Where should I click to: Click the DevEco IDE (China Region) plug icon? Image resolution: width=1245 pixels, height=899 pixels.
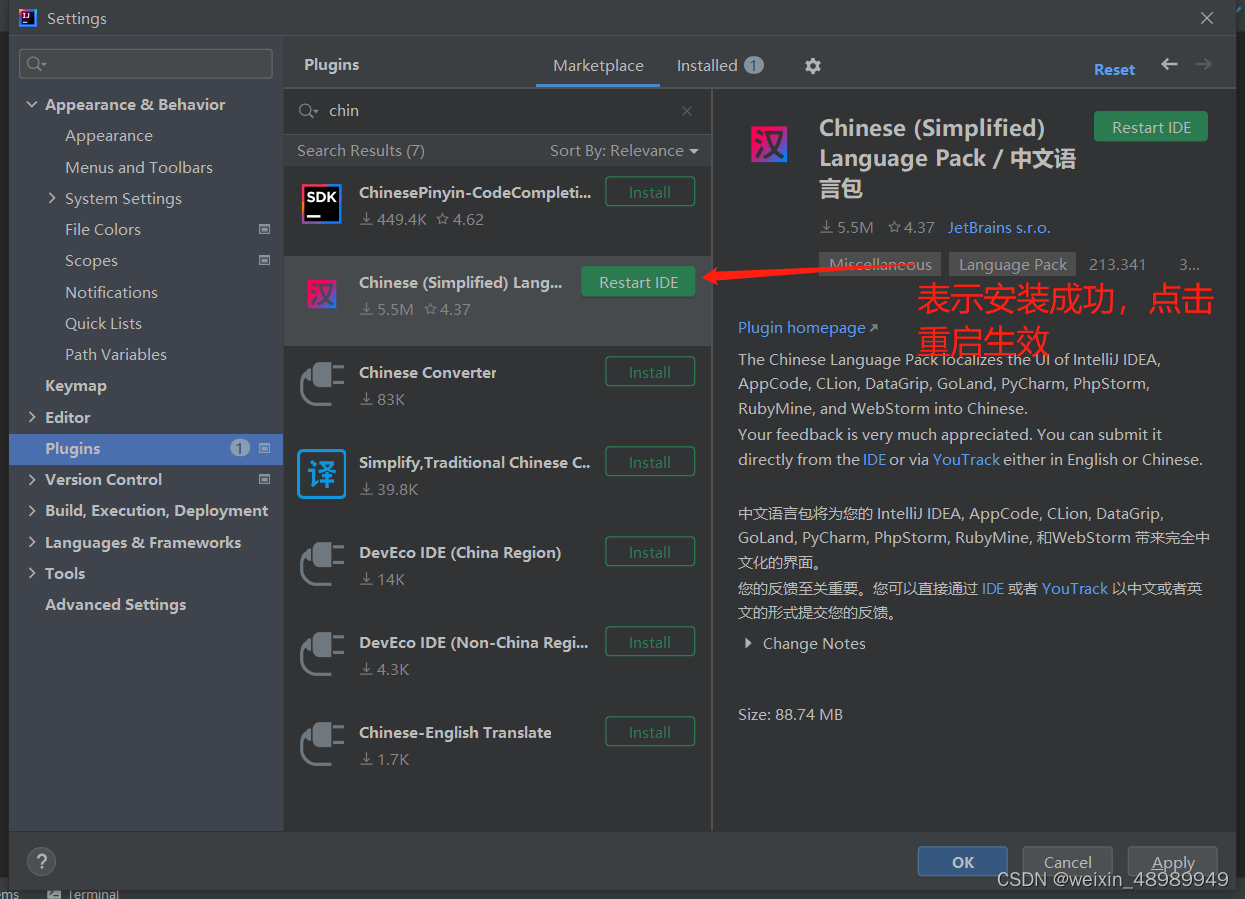[x=322, y=564]
